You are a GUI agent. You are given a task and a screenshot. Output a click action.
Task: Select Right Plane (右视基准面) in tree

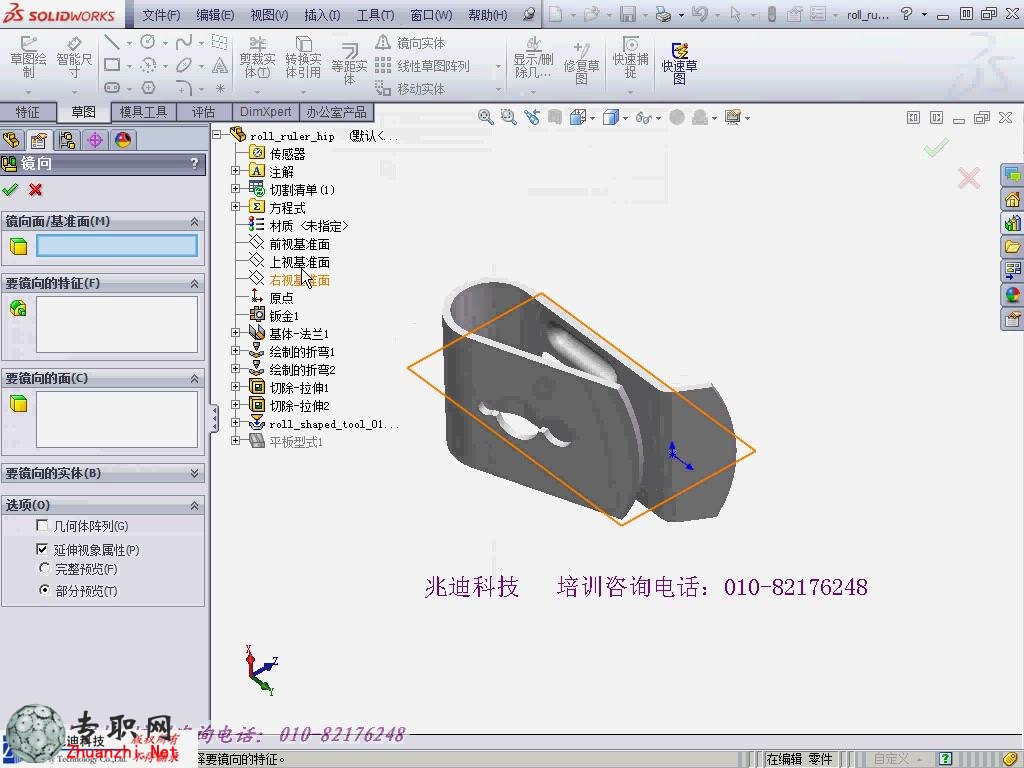click(x=299, y=280)
